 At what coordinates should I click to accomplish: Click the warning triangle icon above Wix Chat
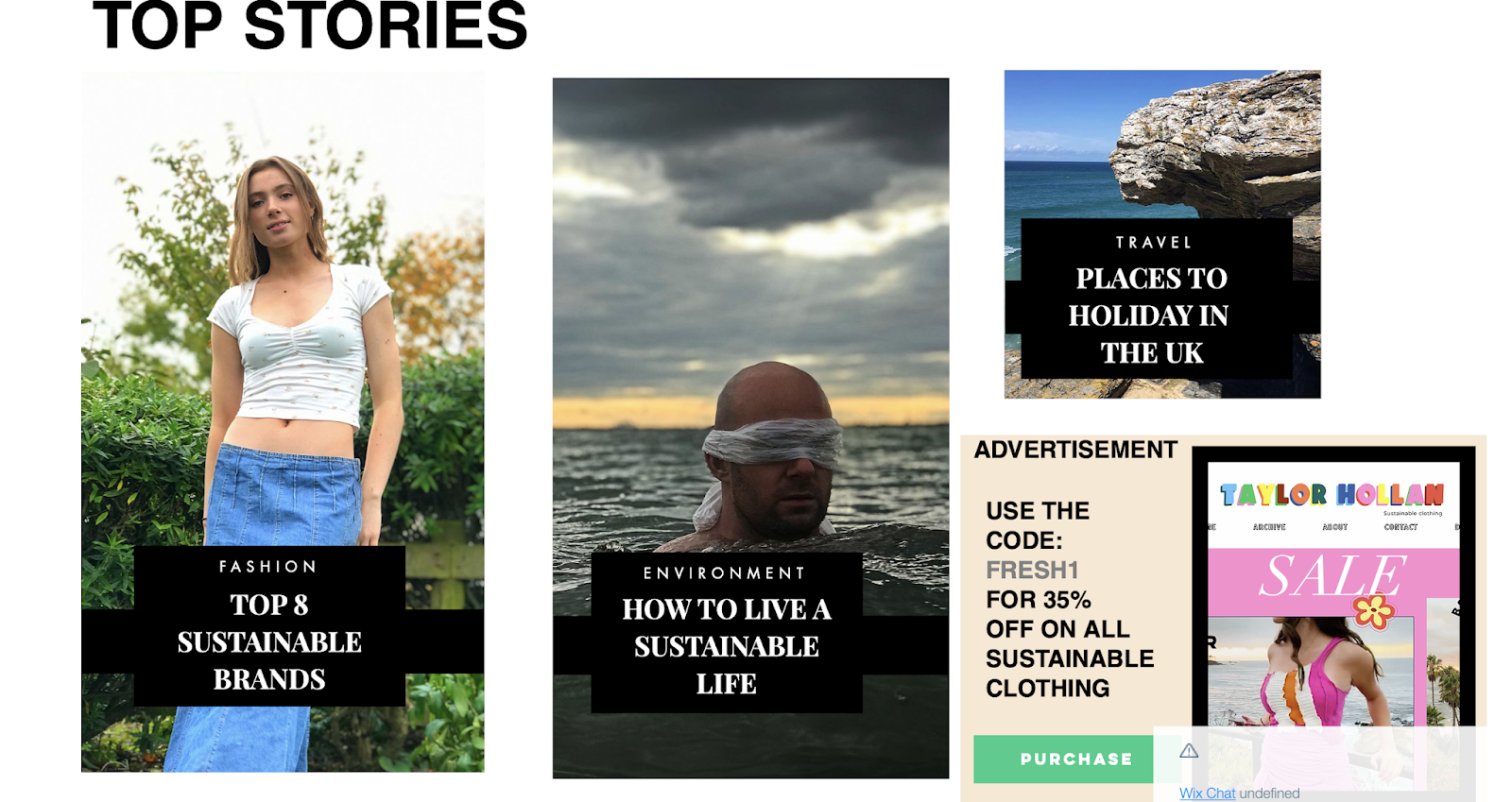pos(1189,751)
